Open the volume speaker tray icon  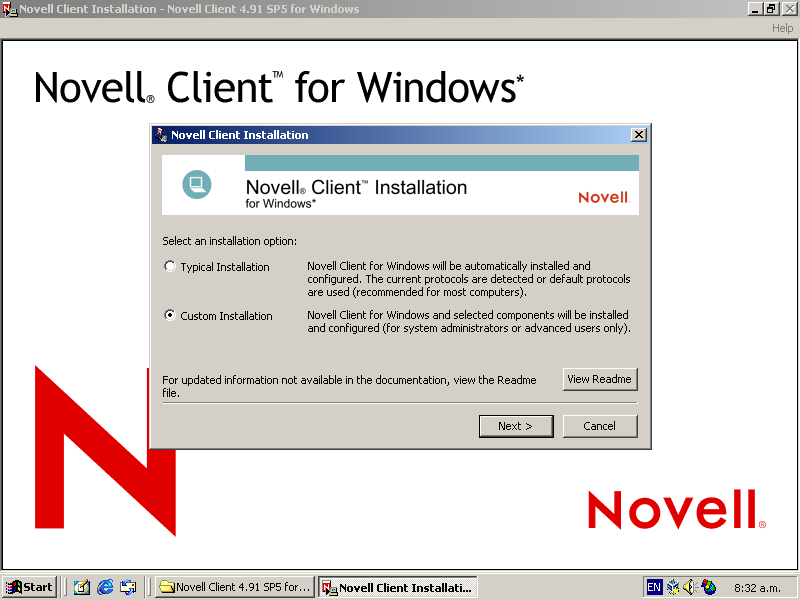tap(690, 587)
